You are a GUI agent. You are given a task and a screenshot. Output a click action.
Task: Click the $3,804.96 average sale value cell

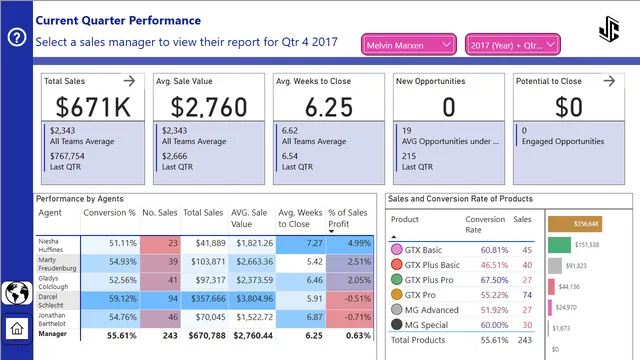[x=251, y=299]
